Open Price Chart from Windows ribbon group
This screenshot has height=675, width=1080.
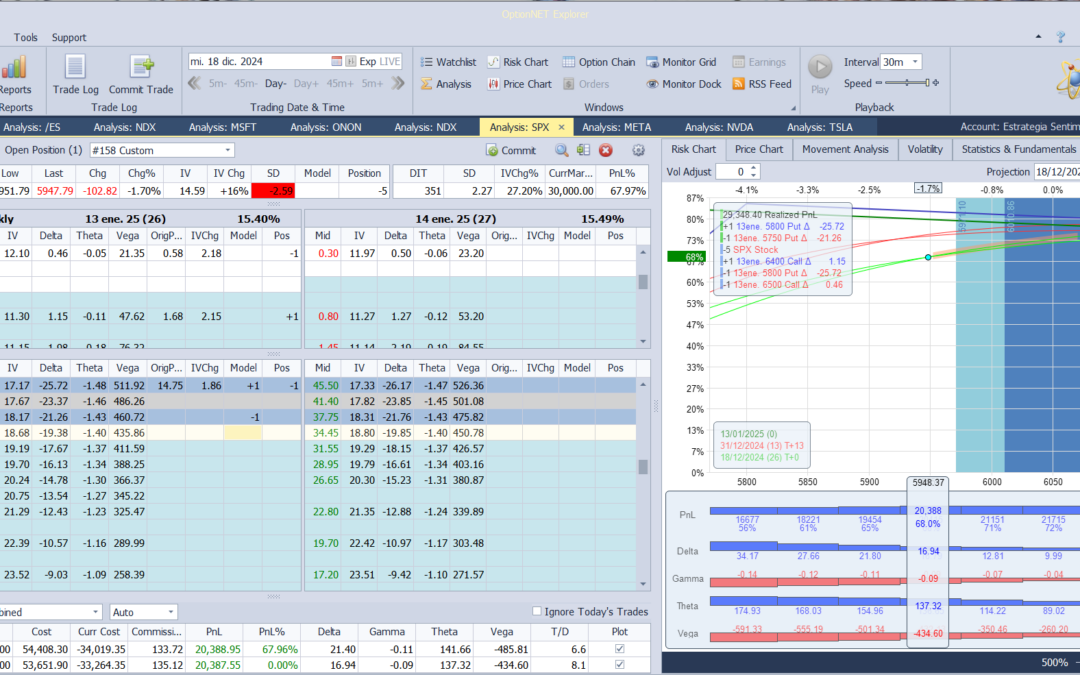click(519, 84)
